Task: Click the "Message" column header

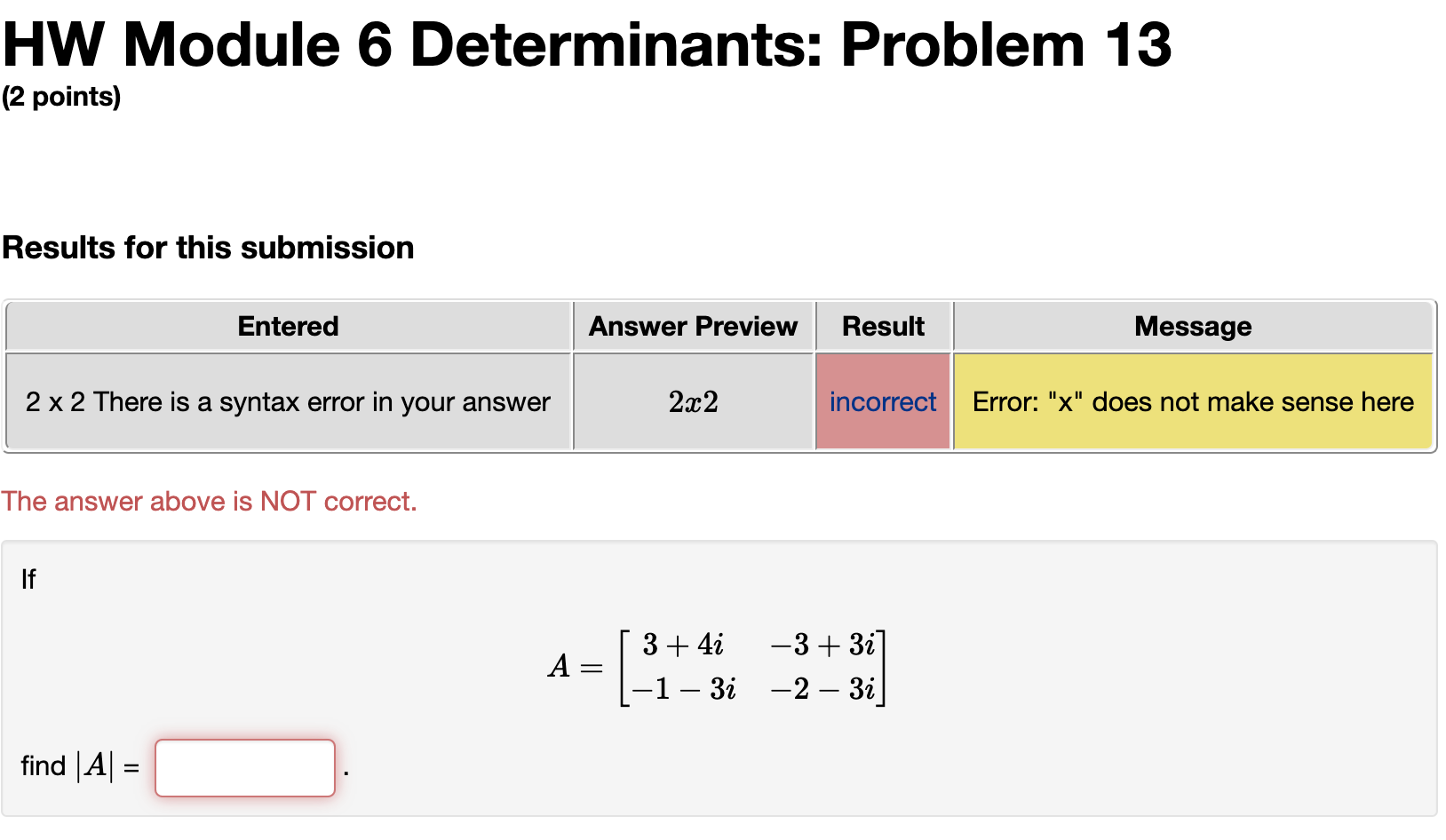Action: (x=1192, y=326)
